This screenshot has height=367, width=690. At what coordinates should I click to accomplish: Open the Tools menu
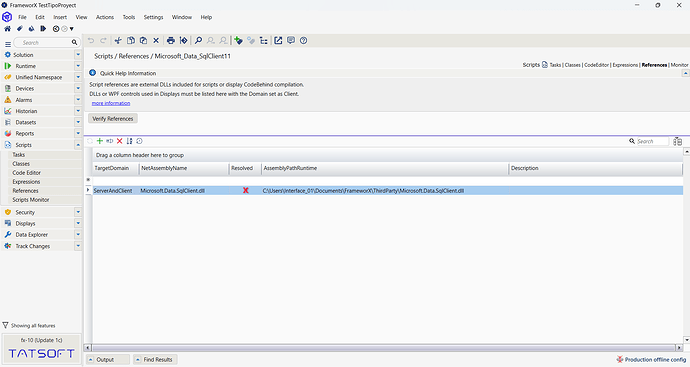[x=129, y=17]
